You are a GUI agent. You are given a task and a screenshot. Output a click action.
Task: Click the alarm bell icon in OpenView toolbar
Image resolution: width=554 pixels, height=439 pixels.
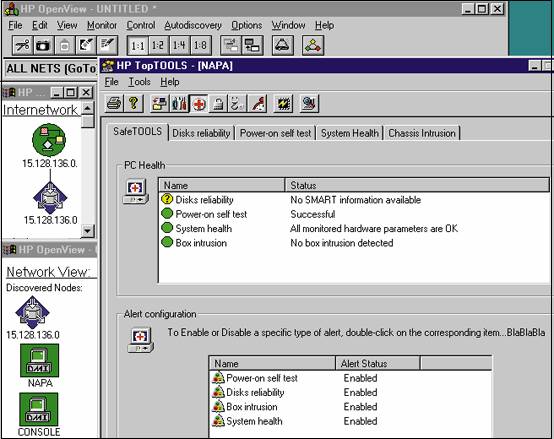283,46
